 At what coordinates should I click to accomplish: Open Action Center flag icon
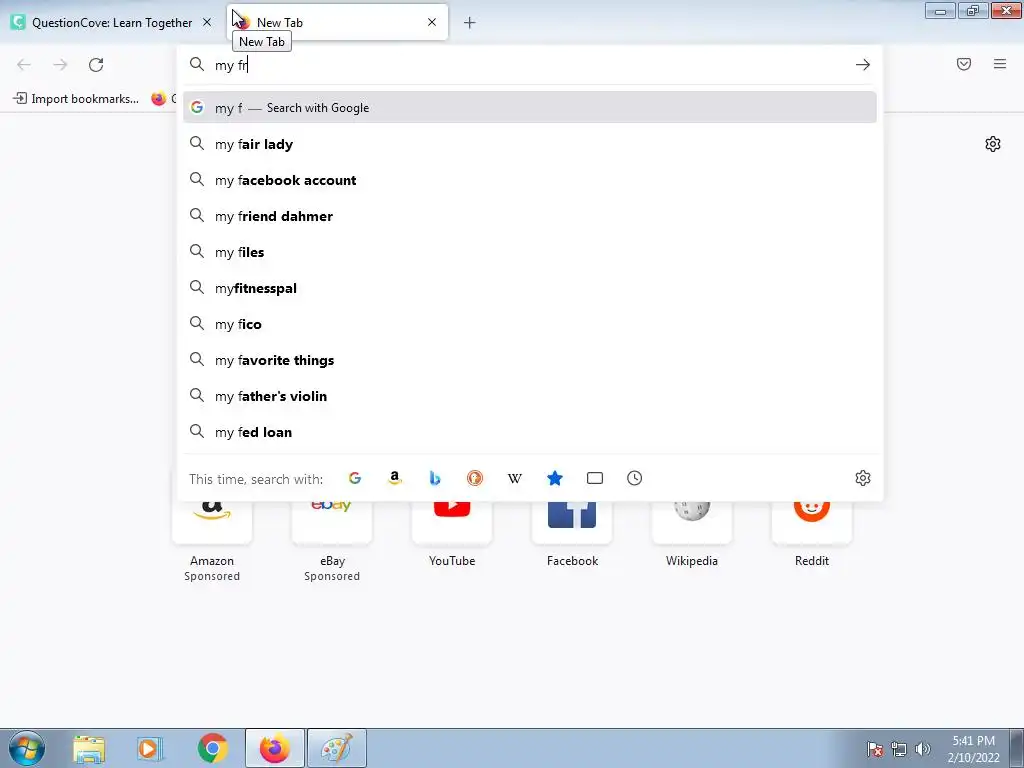(875, 749)
